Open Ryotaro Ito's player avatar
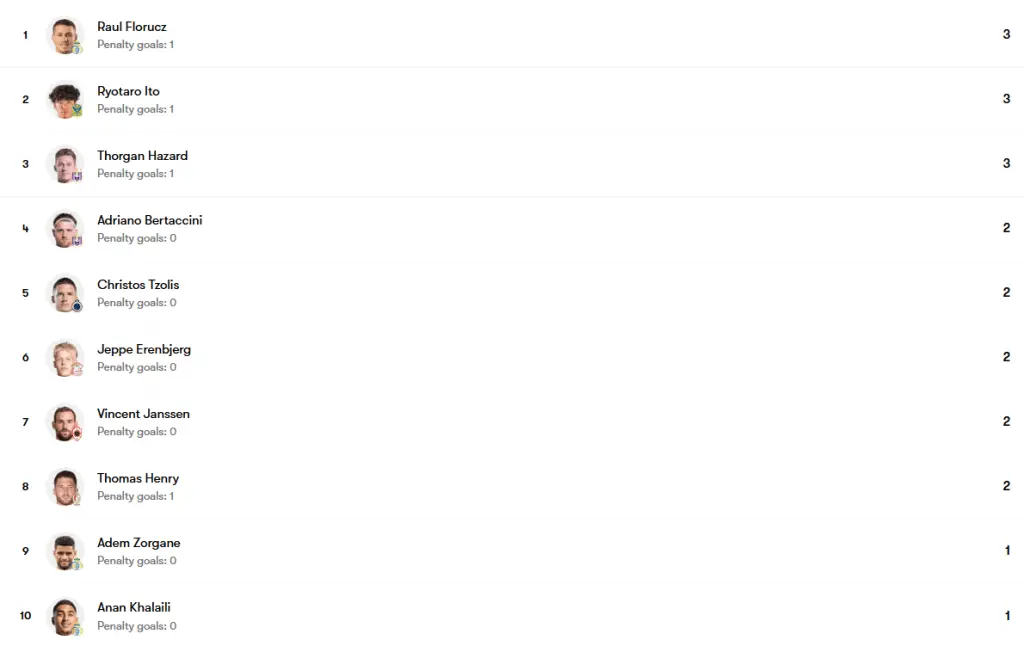 [65, 100]
